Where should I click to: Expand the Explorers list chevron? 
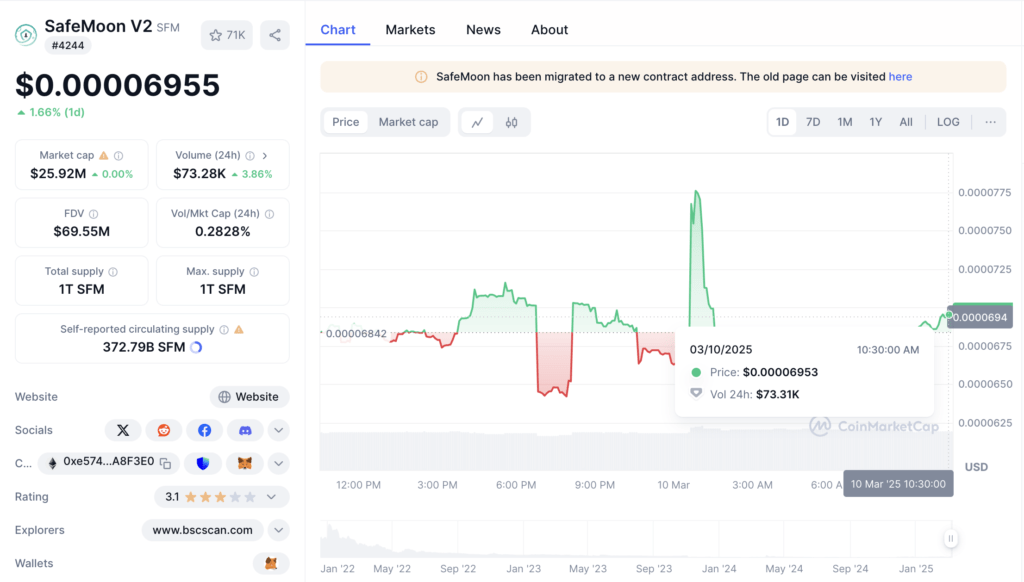pos(279,530)
